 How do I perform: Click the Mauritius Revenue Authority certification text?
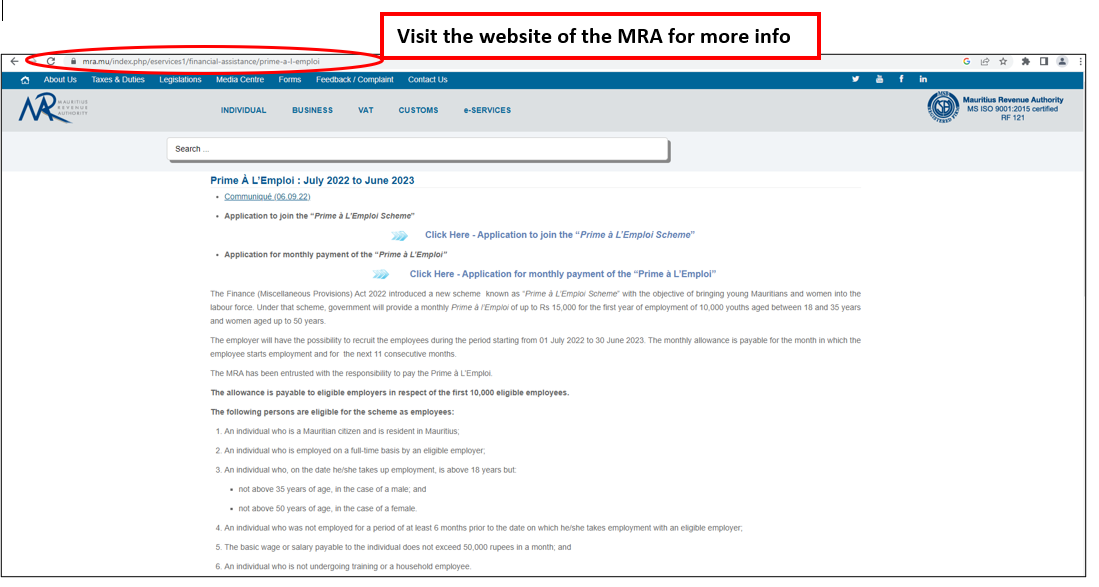1013,109
